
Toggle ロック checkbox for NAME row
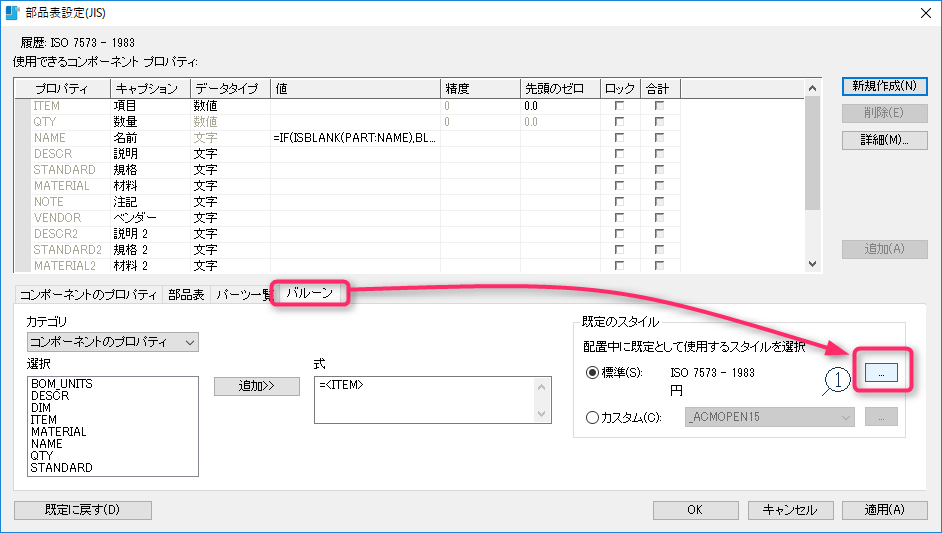pyautogui.click(x=619, y=138)
